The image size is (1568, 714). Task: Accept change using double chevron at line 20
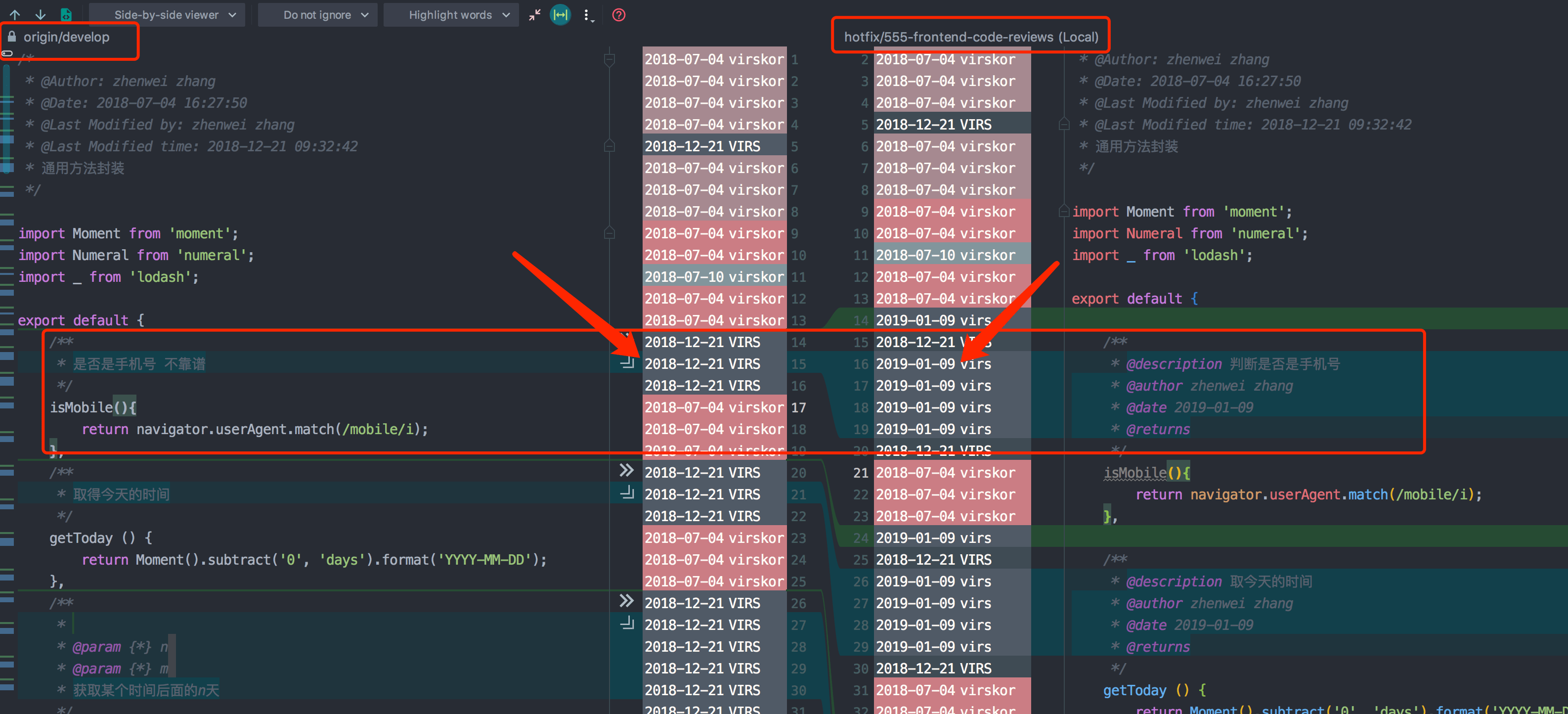[x=626, y=471]
